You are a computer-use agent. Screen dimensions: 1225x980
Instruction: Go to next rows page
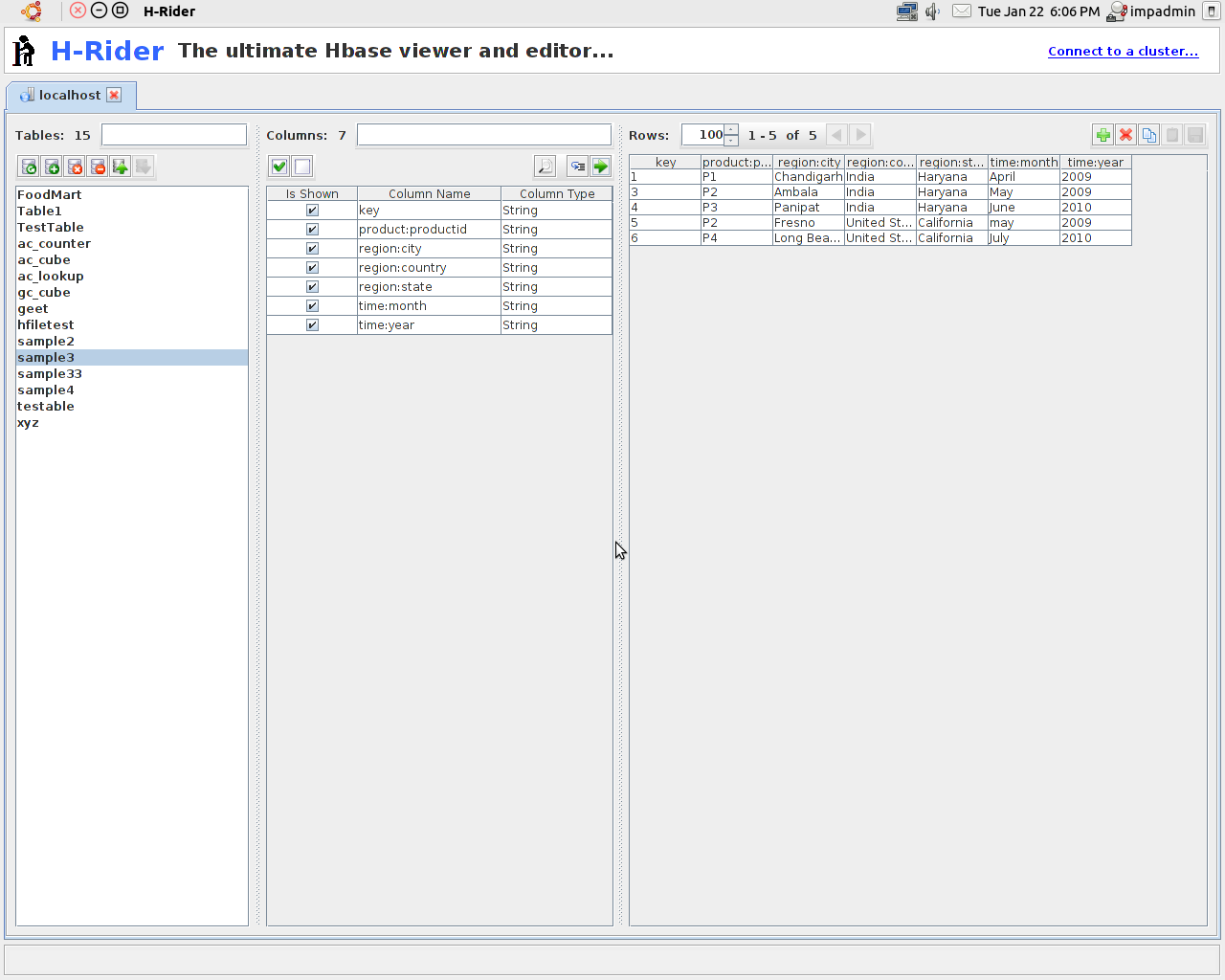(x=860, y=135)
